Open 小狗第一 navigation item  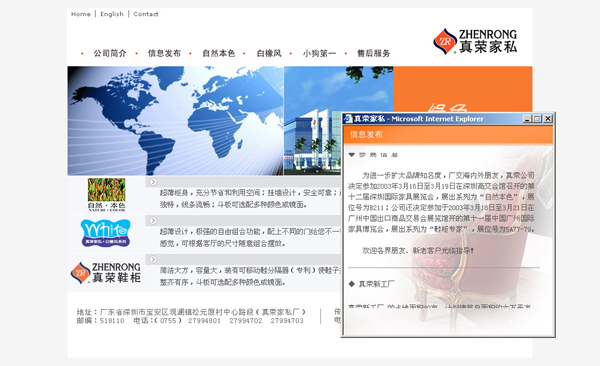[x=319, y=53]
